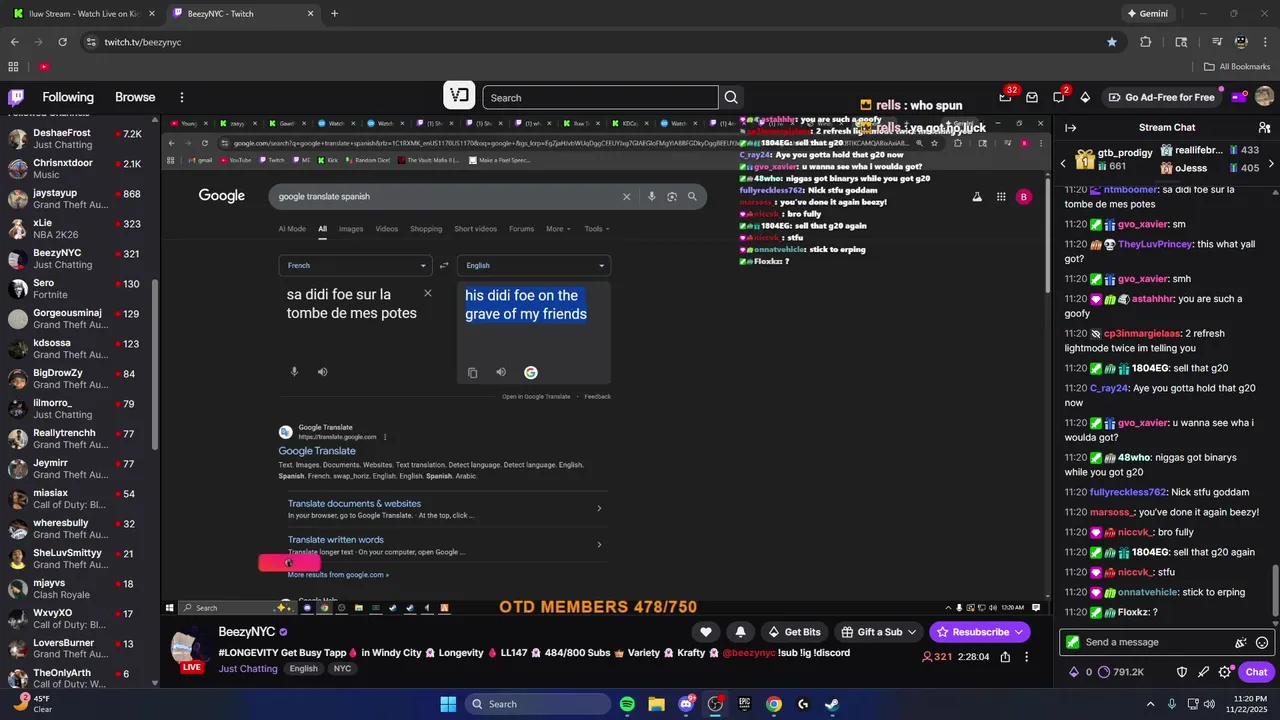This screenshot has width=1280, height=720.
Task: Open a new Chrome tab
Action: [x=334, y=14]
